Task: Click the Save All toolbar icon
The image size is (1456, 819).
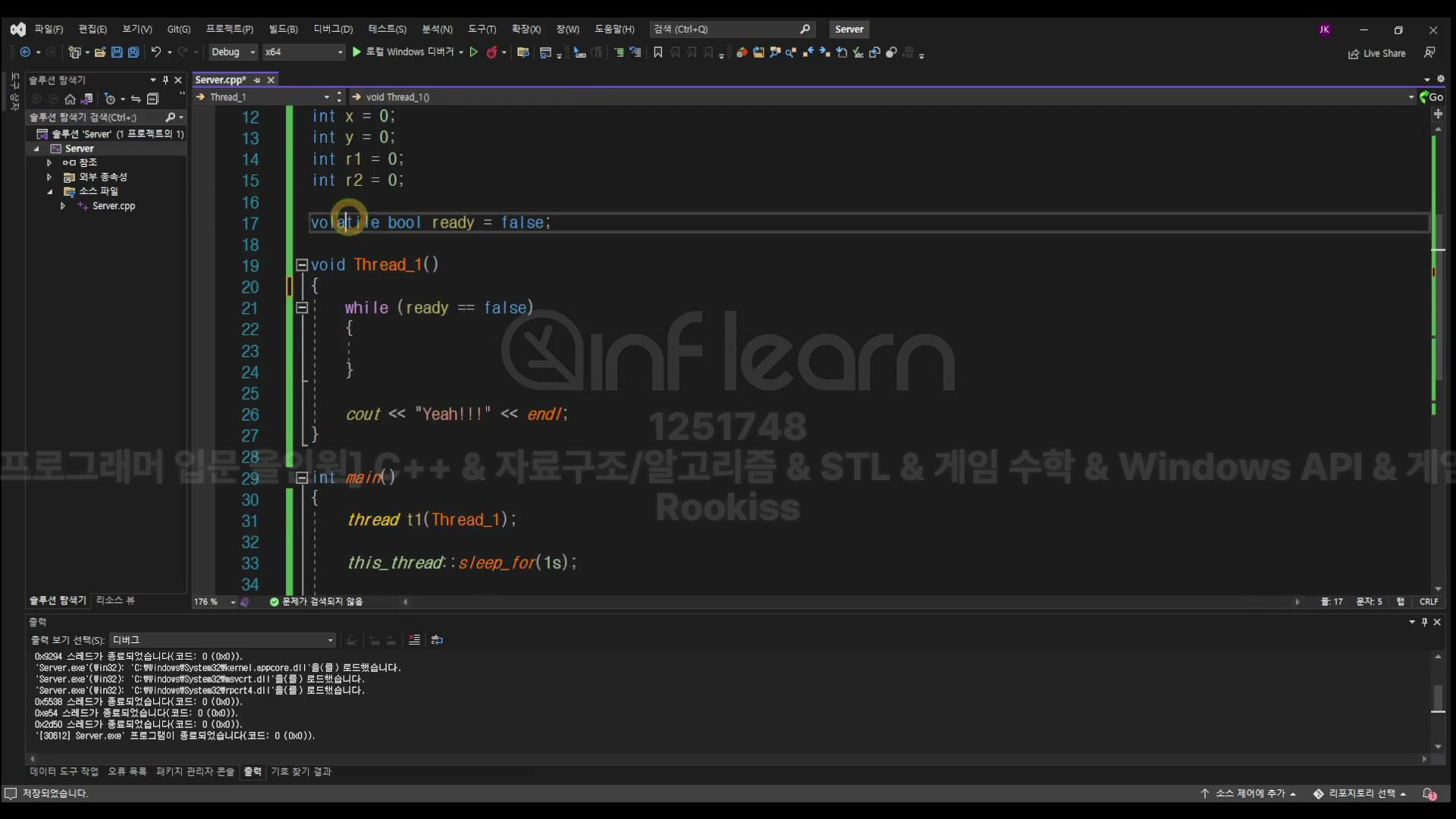Action: tap(133, 52)
